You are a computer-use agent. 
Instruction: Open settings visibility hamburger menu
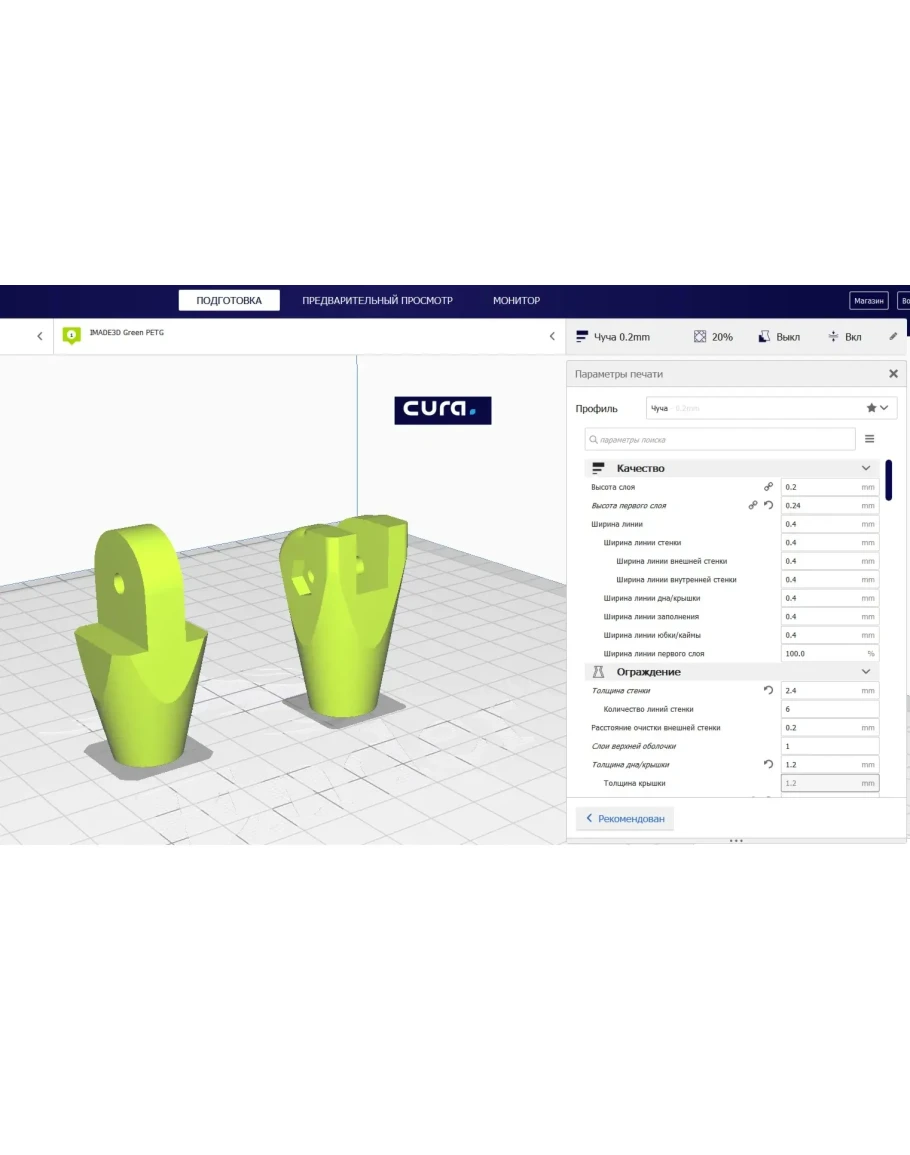[869, 439]
